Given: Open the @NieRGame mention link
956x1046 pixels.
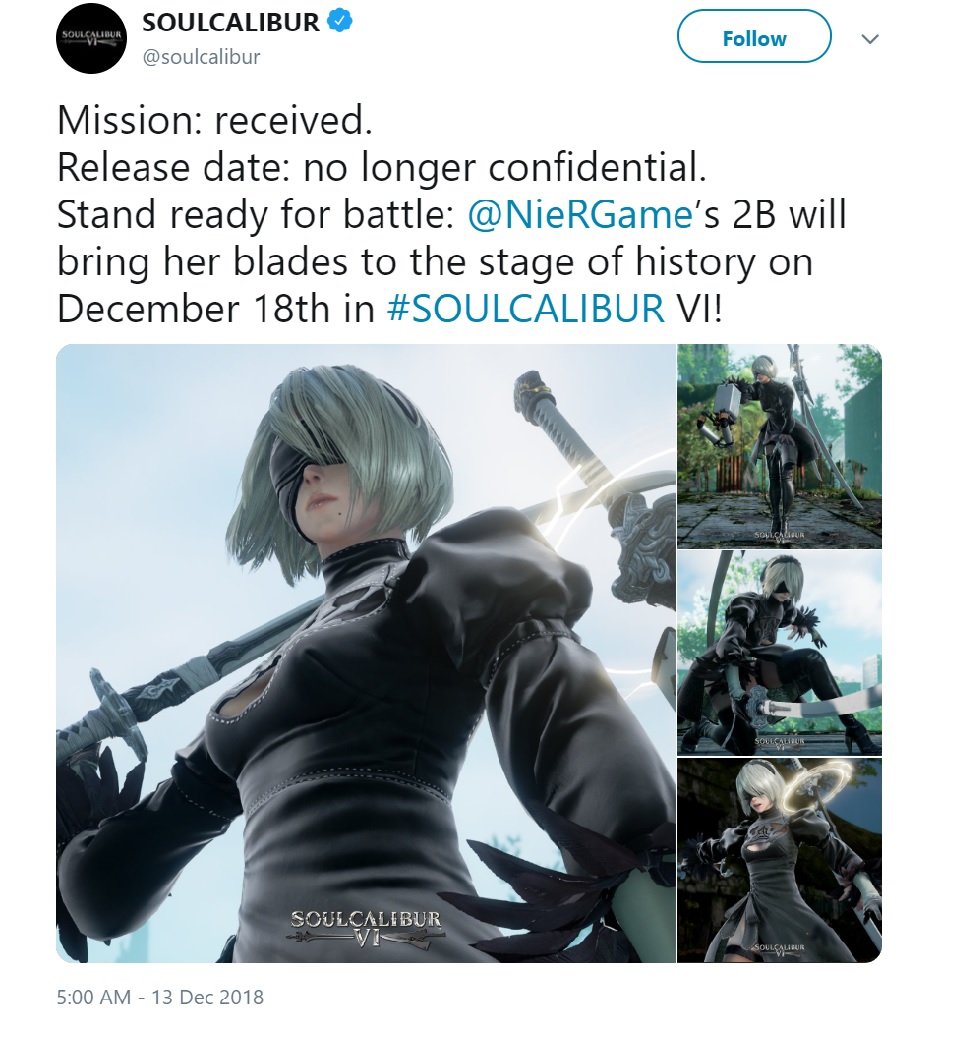Looking at the screenshot, I should click(580, 215).
